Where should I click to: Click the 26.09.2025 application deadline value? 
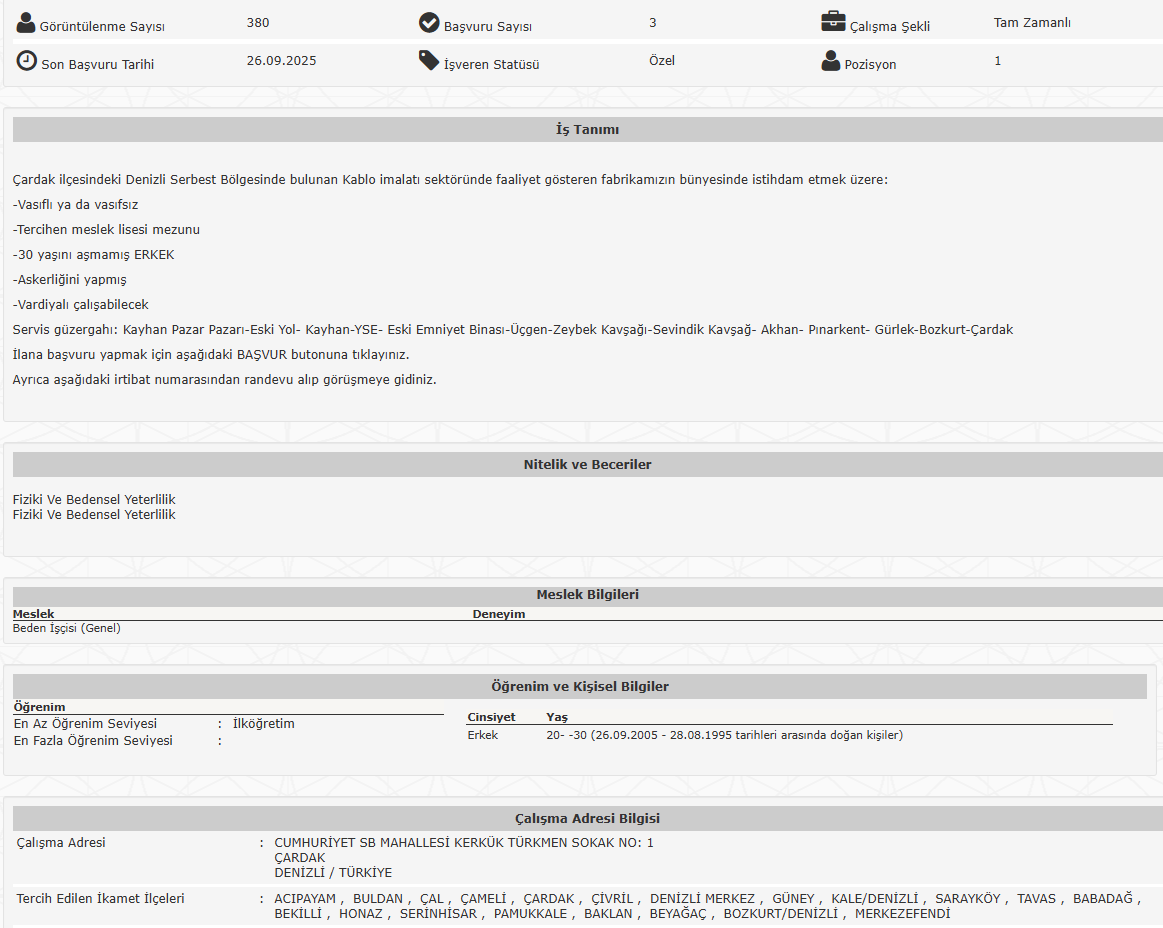281,61
